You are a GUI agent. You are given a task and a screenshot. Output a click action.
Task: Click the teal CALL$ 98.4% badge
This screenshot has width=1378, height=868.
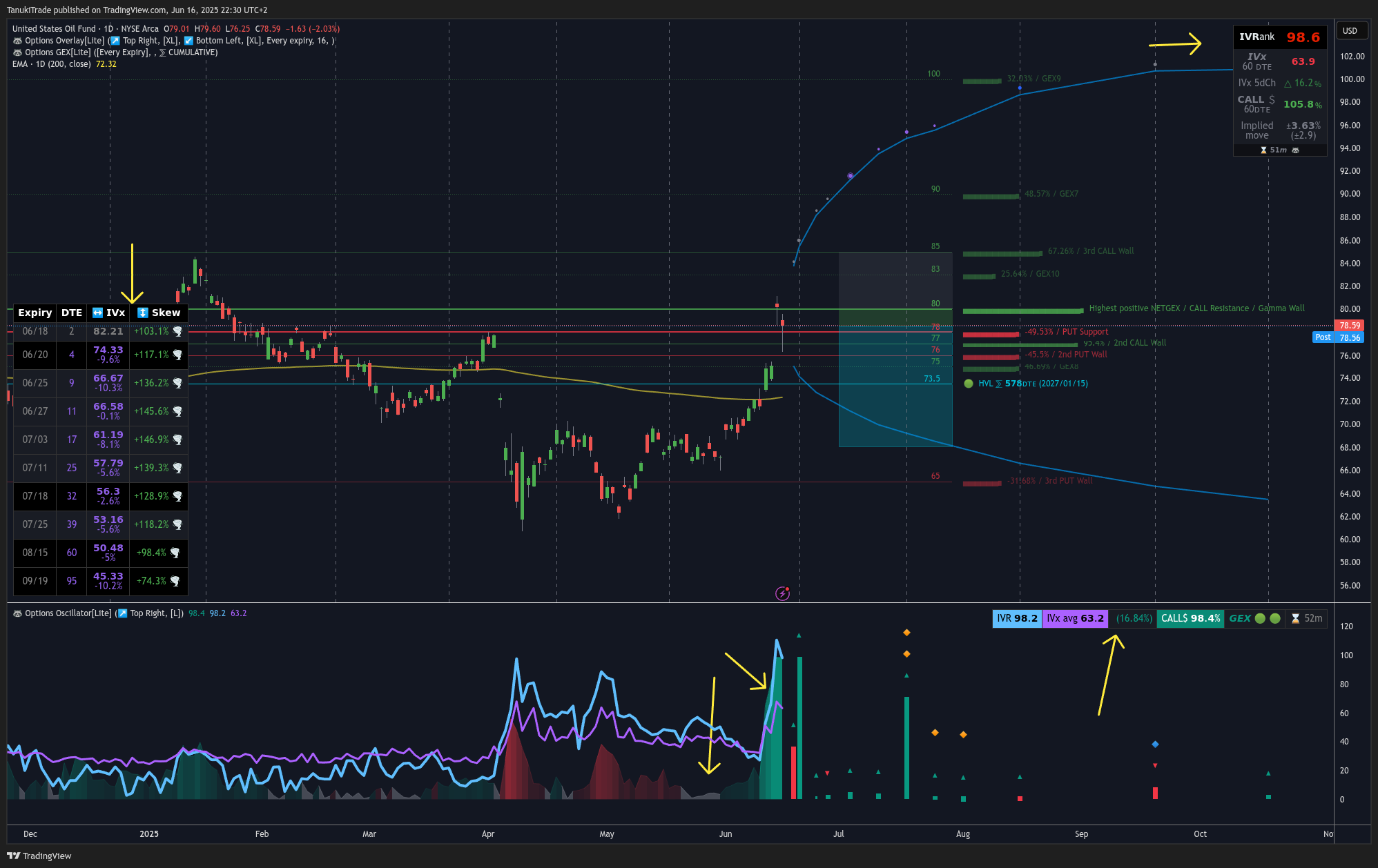tap(1190, 618)
